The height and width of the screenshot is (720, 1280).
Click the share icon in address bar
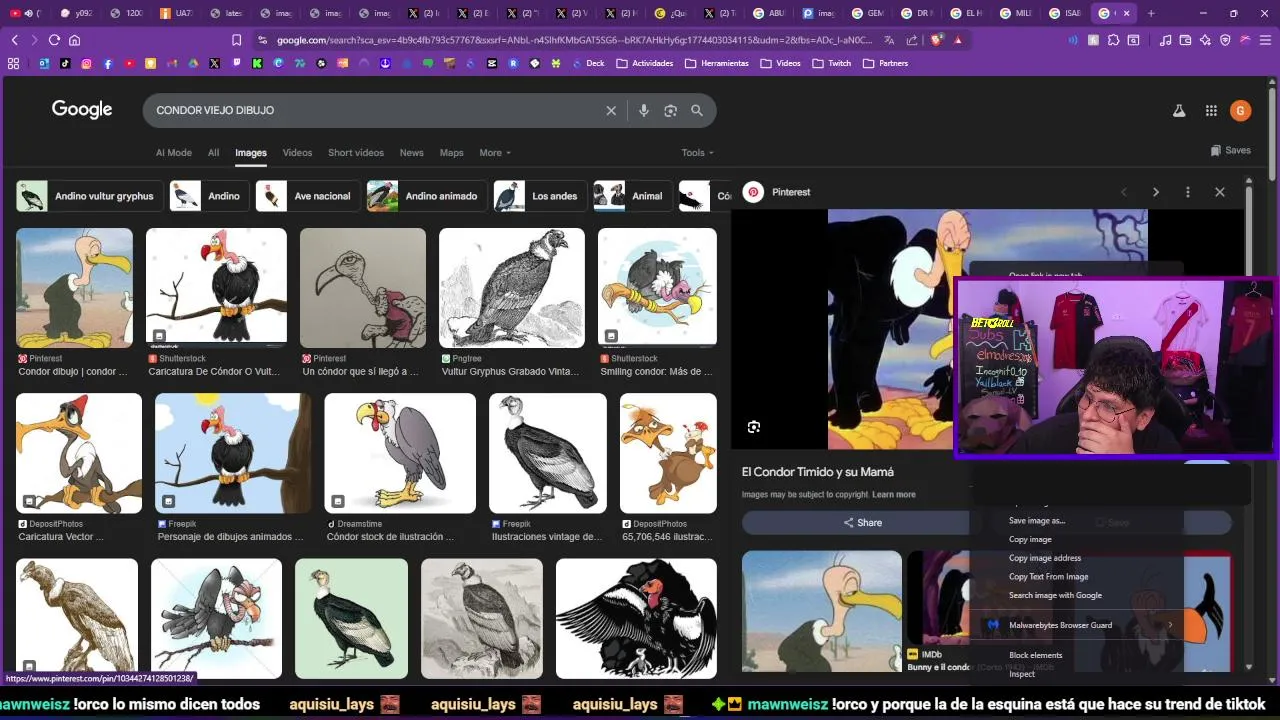coord(912,40)
